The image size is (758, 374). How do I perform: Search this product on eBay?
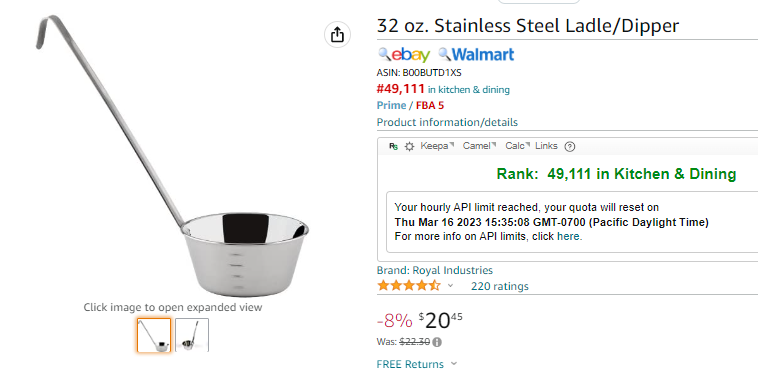[404, 55]
